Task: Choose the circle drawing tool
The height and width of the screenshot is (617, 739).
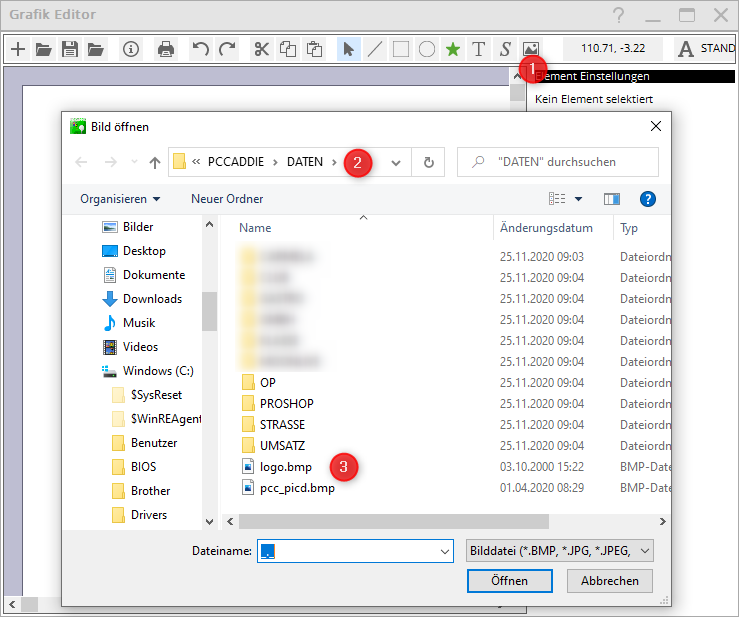Action: (426, 49)
